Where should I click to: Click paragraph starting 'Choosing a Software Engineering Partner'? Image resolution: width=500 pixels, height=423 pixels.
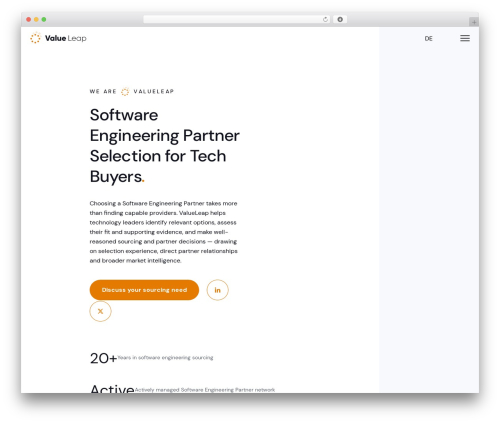click(164, 232)
